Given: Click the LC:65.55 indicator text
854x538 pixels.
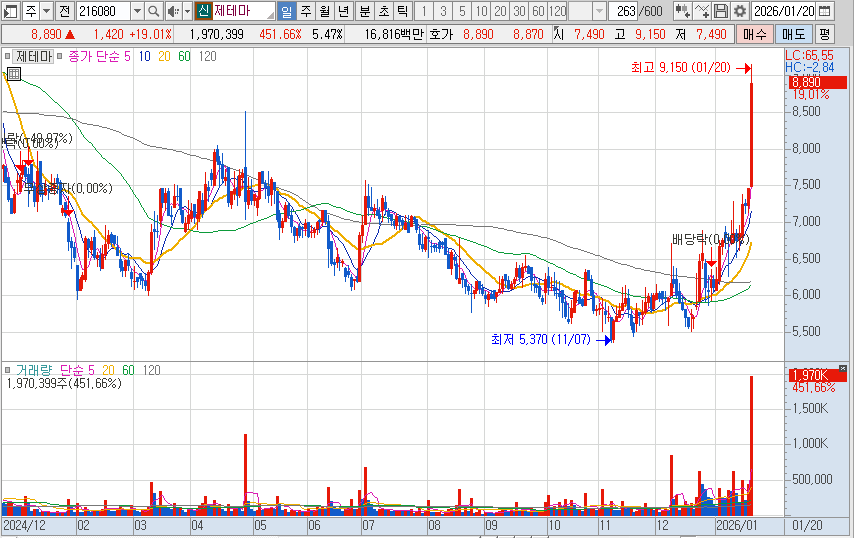Looking at the screenshot, I should (x=809, y=55).
